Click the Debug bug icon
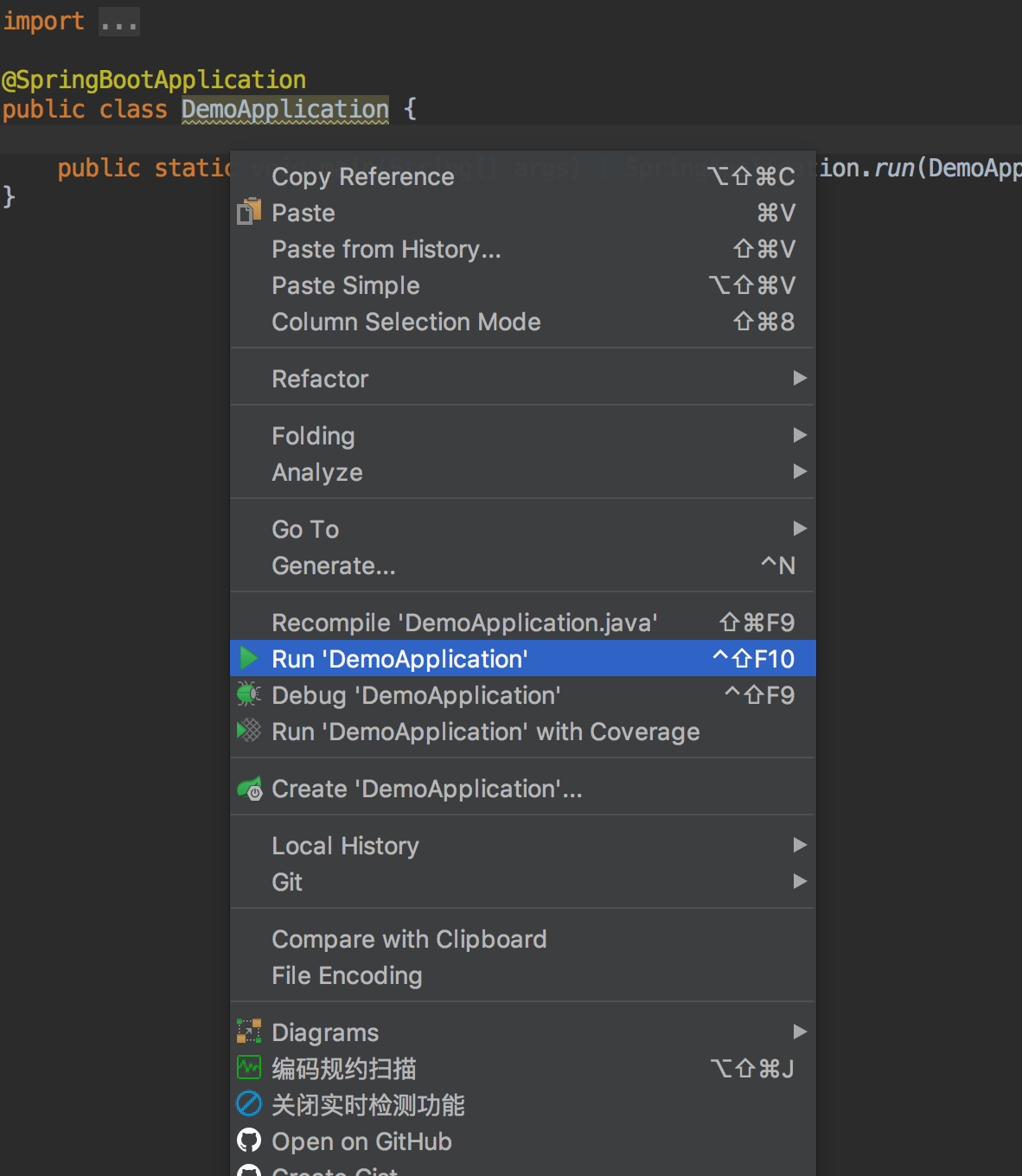This screenshot has width=1022, height=1176. pyautogui.click(x=249, y=694)
